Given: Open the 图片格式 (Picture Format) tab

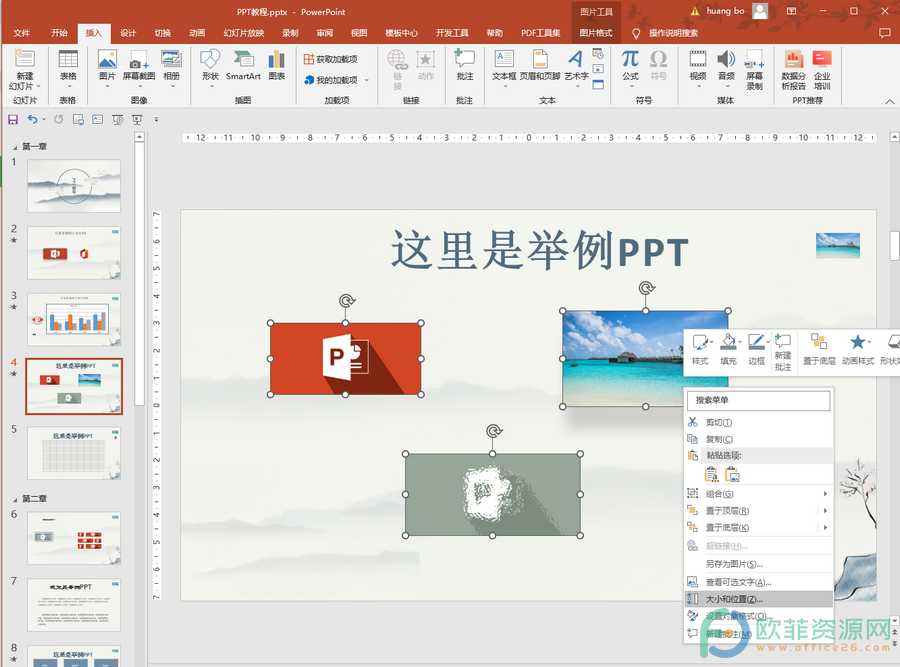Looking at the screenshot, I should 596,33.
